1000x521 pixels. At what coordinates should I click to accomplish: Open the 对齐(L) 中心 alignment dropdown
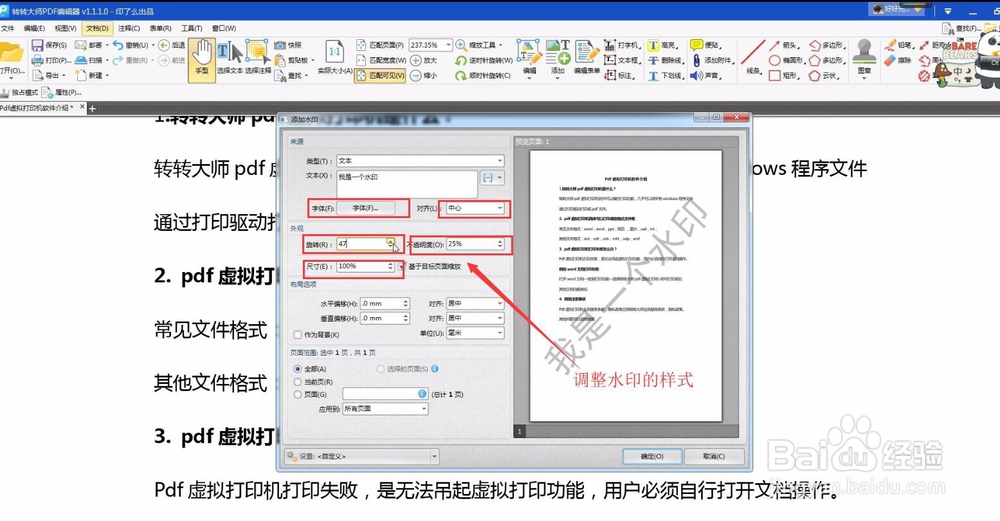[474, 208]
